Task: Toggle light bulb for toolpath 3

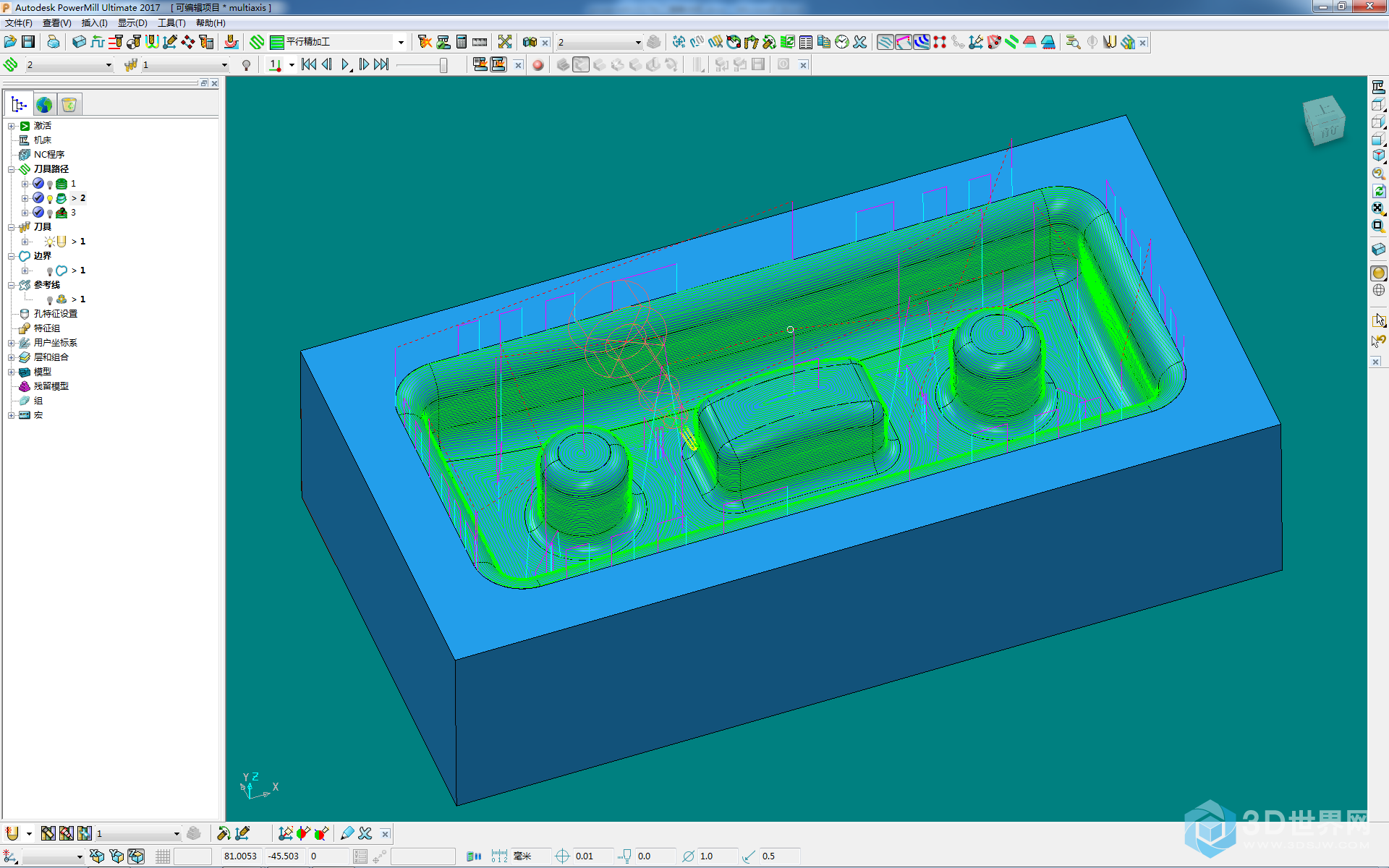Action: click(x=50, y=213)
